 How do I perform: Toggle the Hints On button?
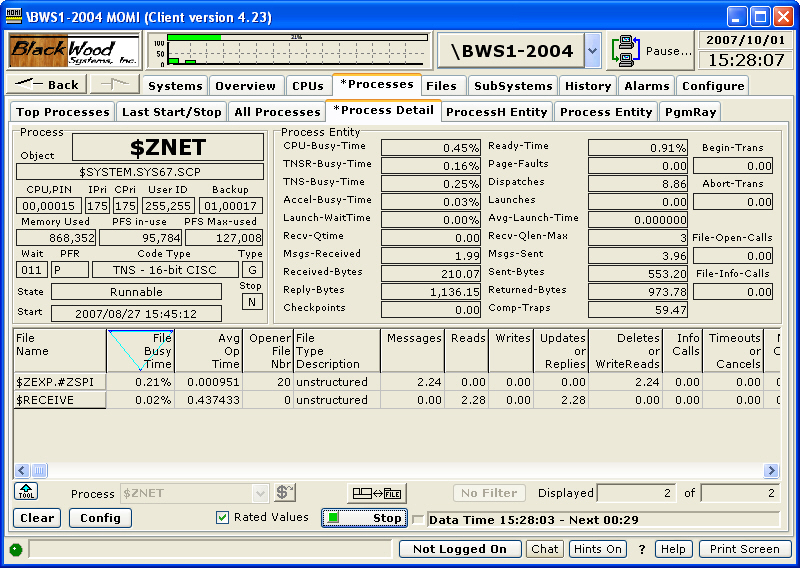click(598, 549)
